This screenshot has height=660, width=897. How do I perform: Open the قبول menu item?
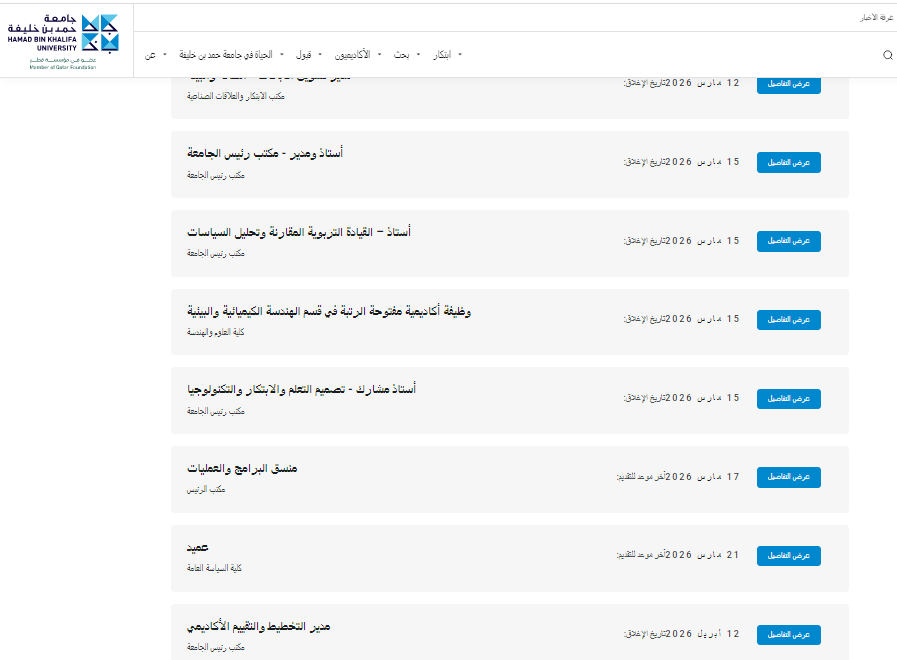[303, 55]
